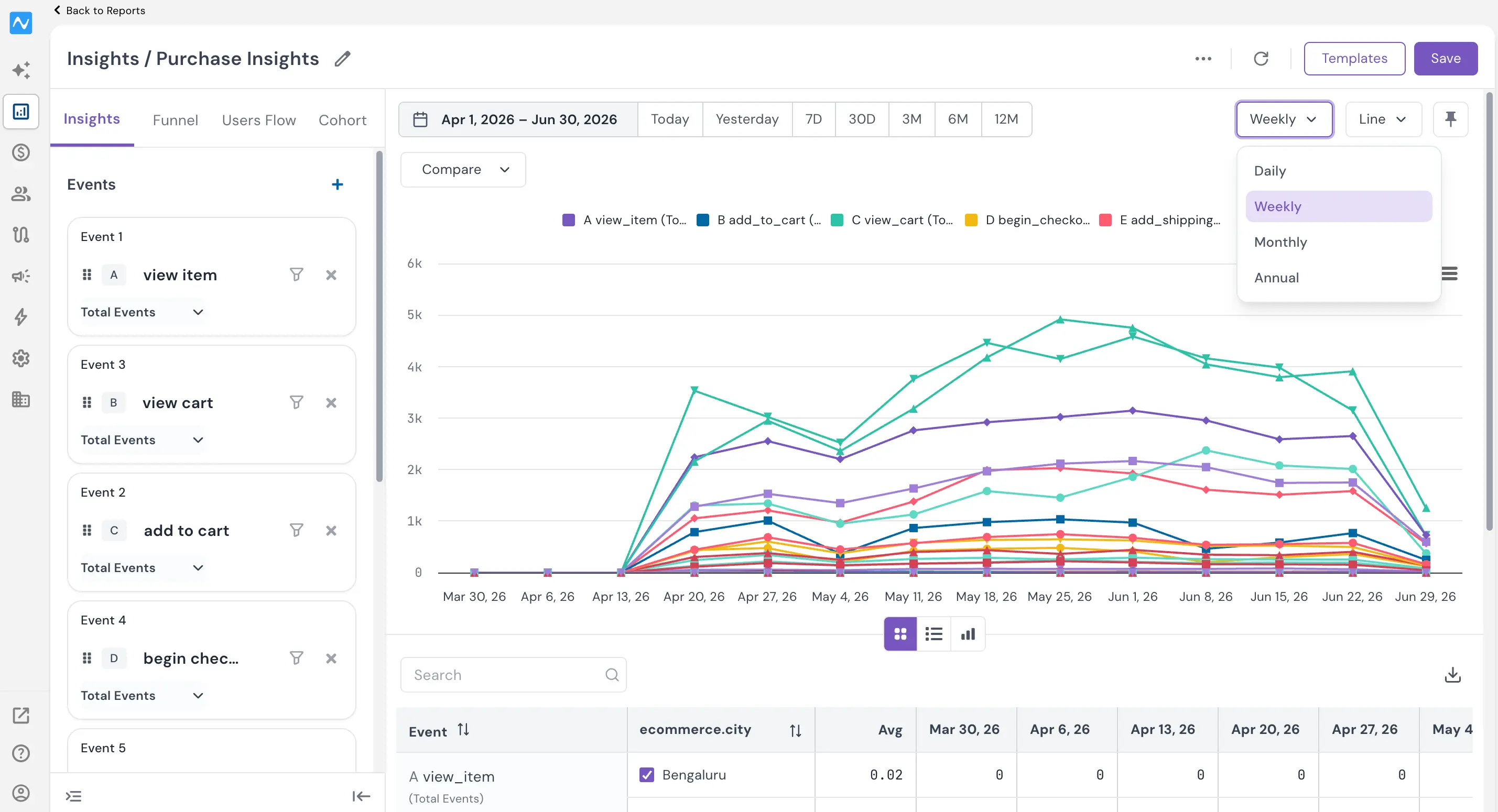Open the organization building sidebar icon
This screenshot has width=1498, height=812.
coord(21,400)
